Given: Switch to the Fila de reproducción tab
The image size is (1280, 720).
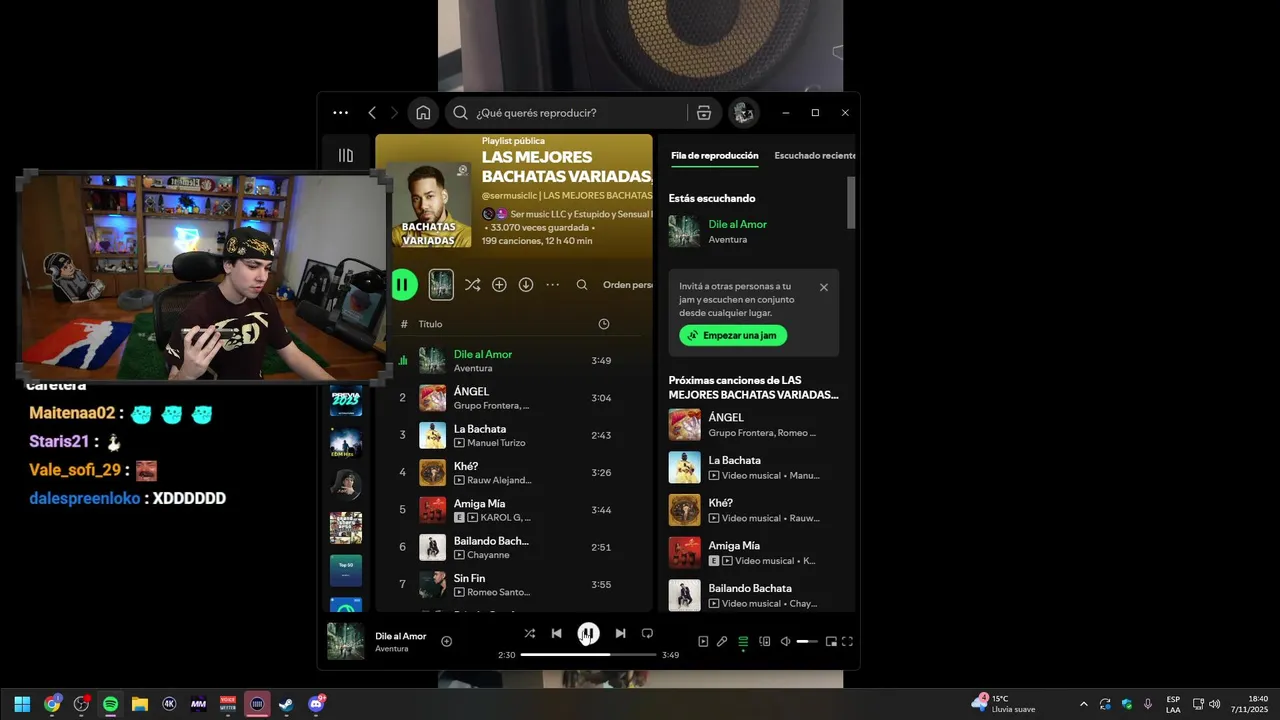Looking at the screenshot, I should click(714, 156).
